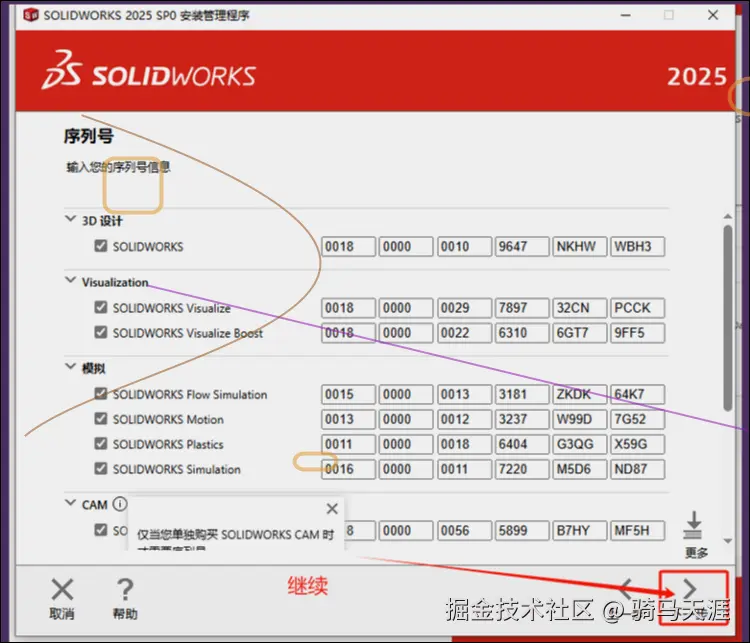This screenshot has width=750, height=643.
Task: Click the scrollbar down arrow
Action: tap(728, 541)
